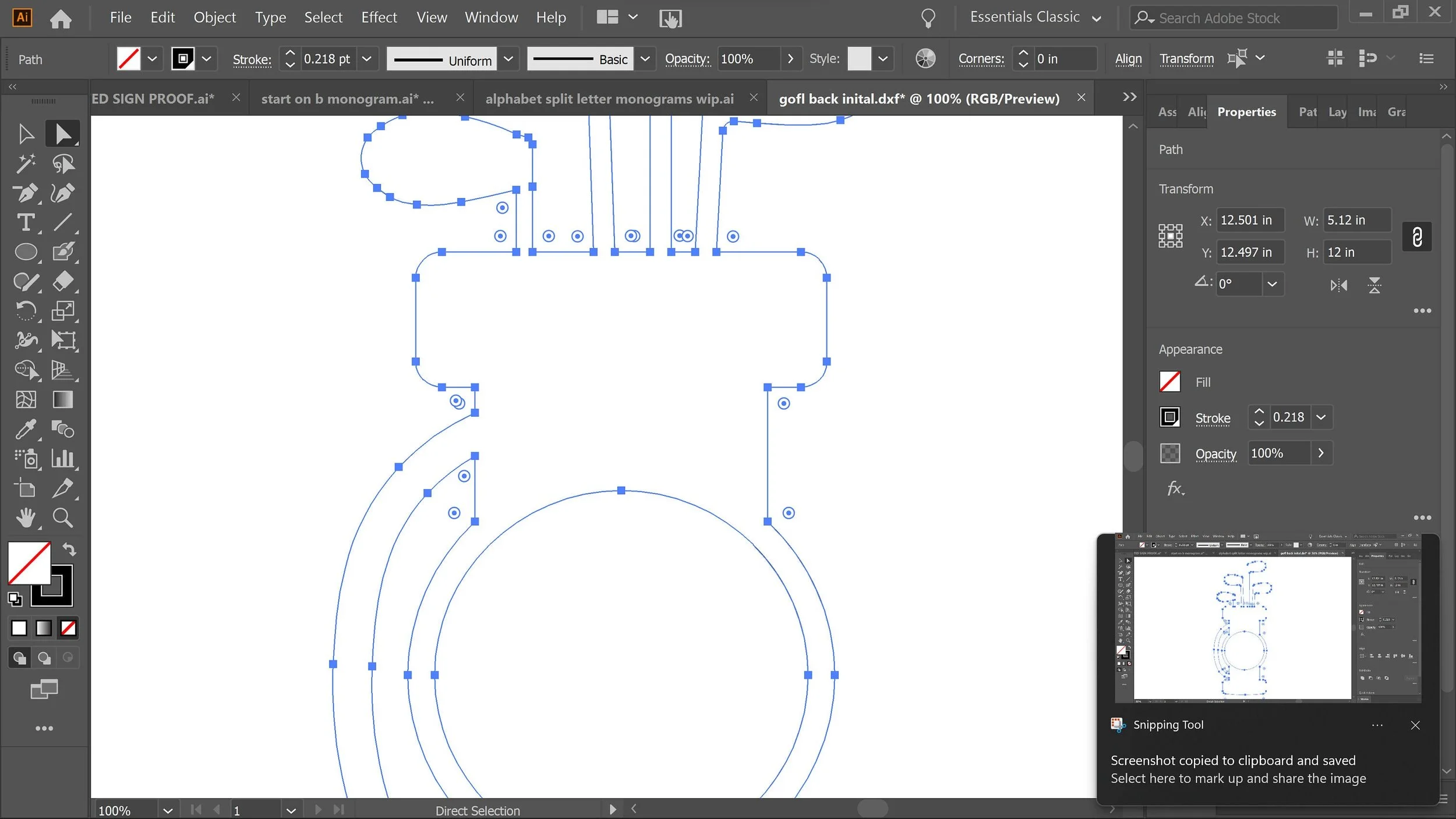Screen dimensions: 1456x819
Task: Select the Eyedropper tool
Action: [26, 430]
